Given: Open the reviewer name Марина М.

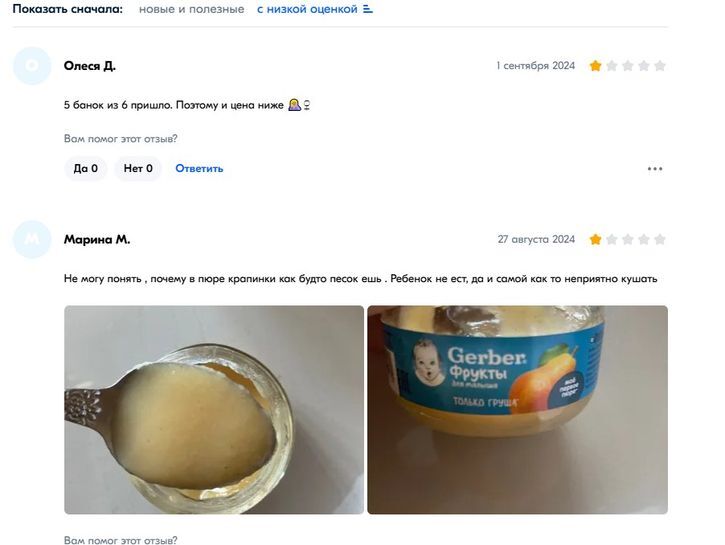Looking at the screenshot, I should coord(97,239).
